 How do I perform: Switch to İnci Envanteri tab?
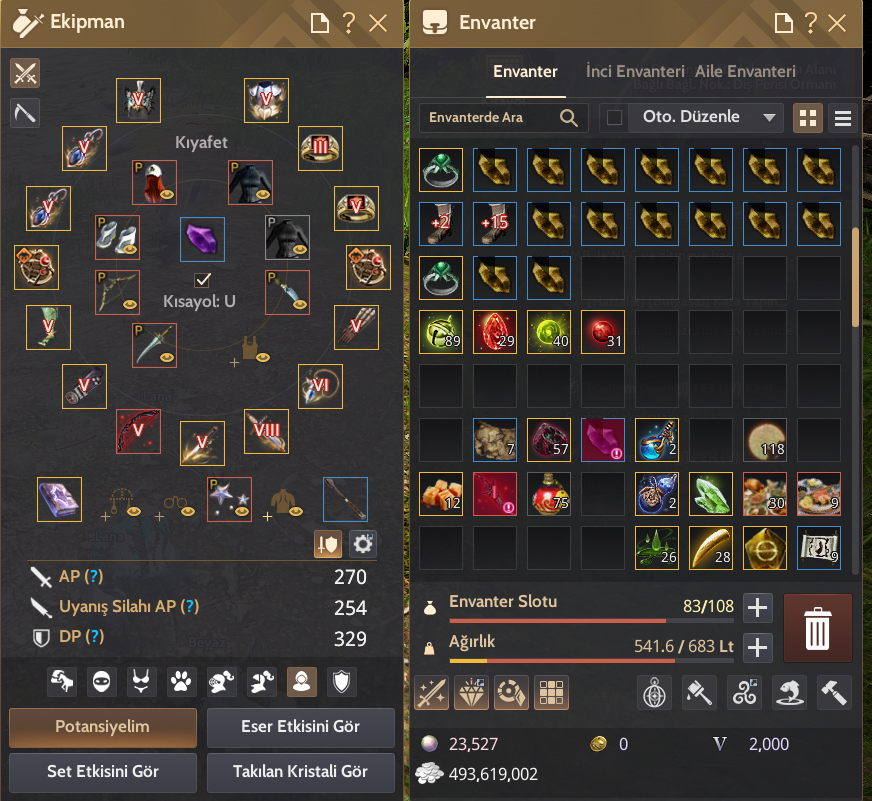click(x=635, y=72)
